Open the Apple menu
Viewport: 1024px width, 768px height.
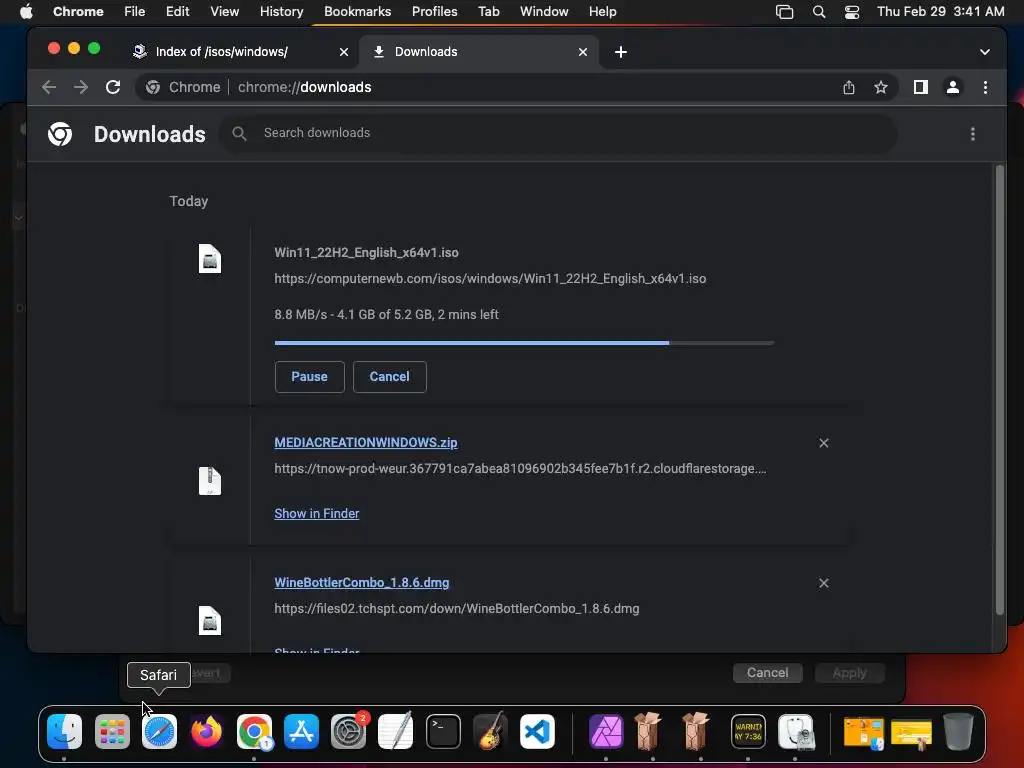pos(26,12)
